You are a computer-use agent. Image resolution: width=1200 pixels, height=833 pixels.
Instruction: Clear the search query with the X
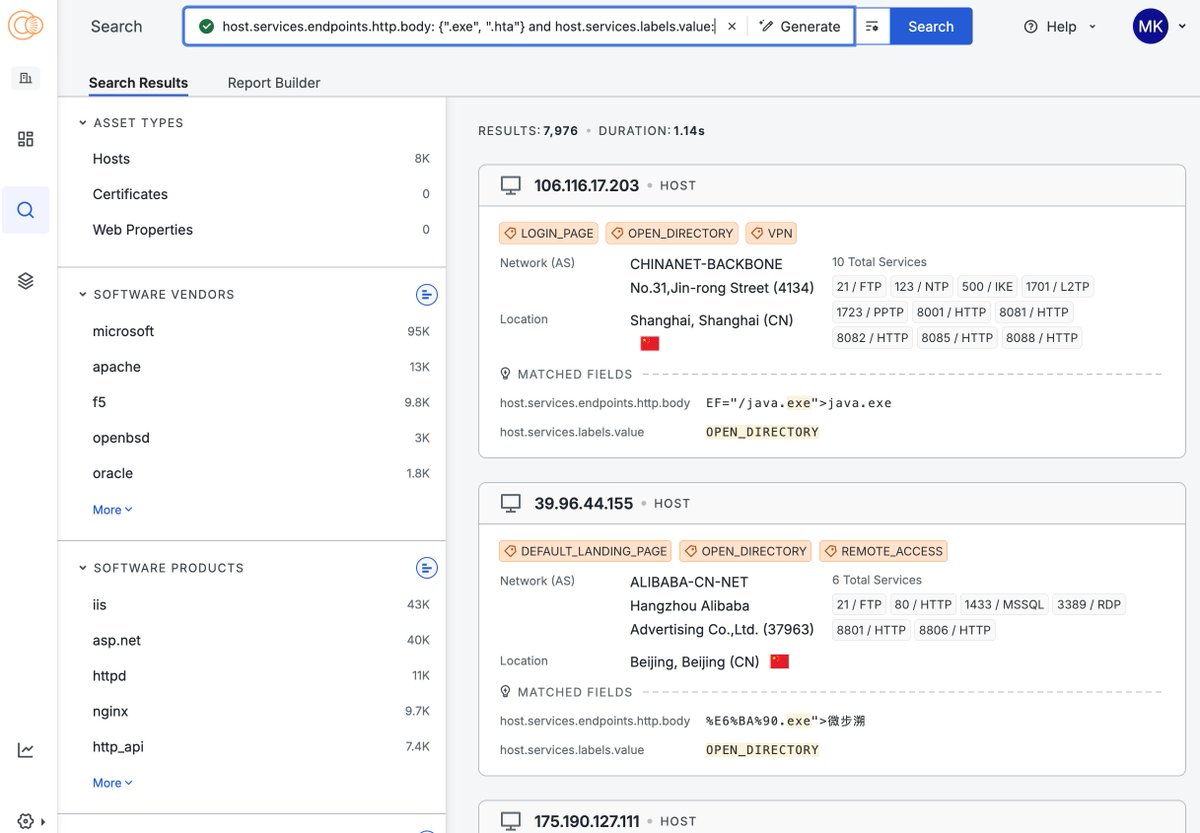click(x=732, y=27)
